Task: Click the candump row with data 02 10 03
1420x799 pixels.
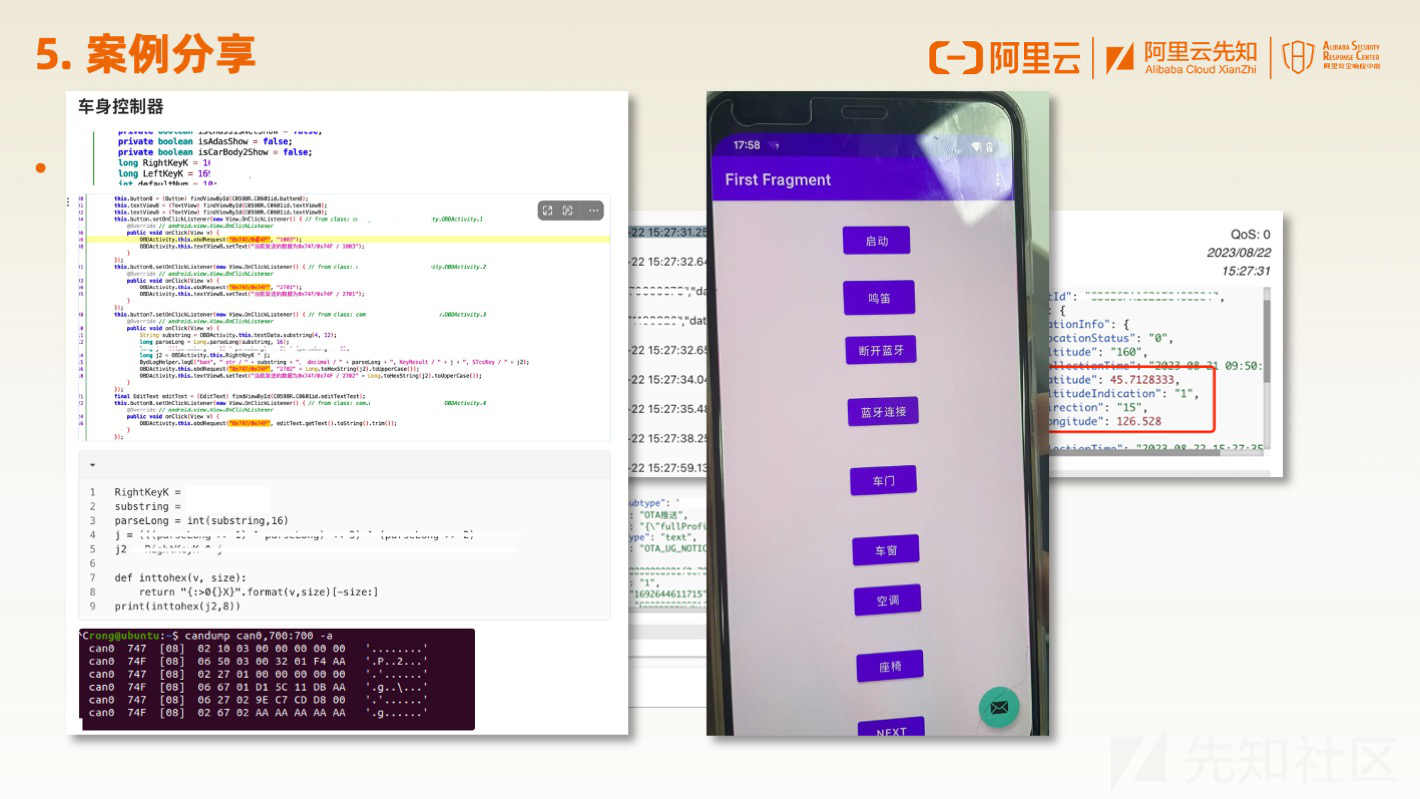Action: coord(258,649)
